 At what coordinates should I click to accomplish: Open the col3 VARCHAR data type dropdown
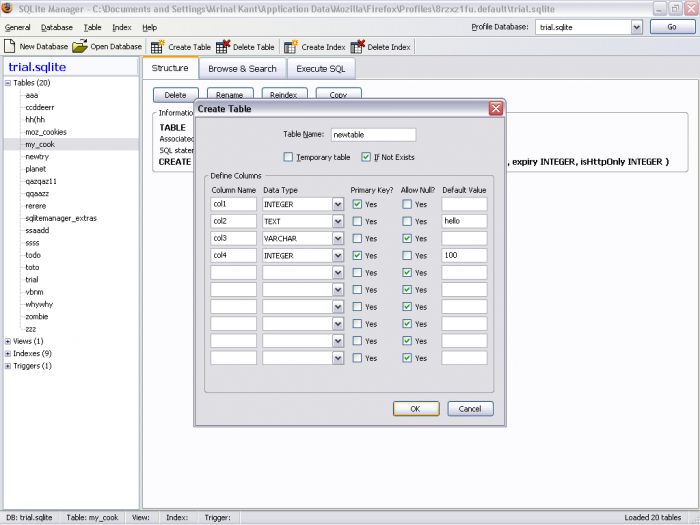[338, 238]
